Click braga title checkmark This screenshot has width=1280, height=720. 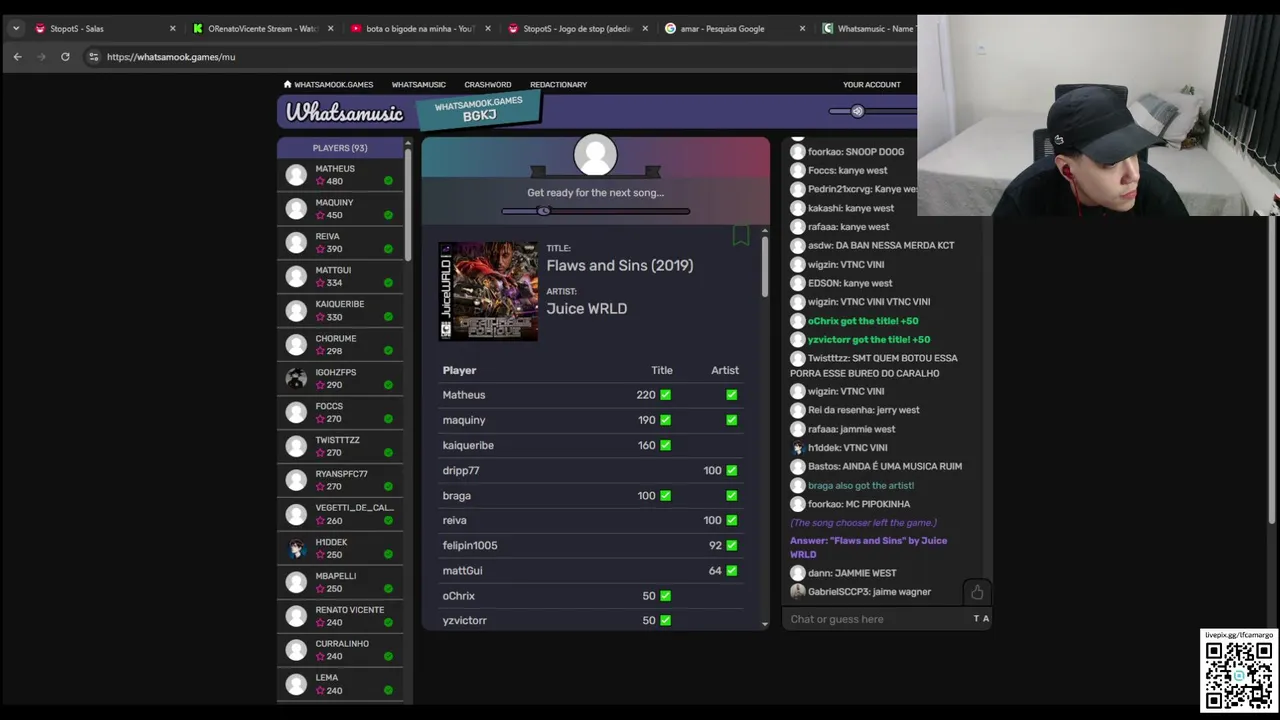point(665,496)
